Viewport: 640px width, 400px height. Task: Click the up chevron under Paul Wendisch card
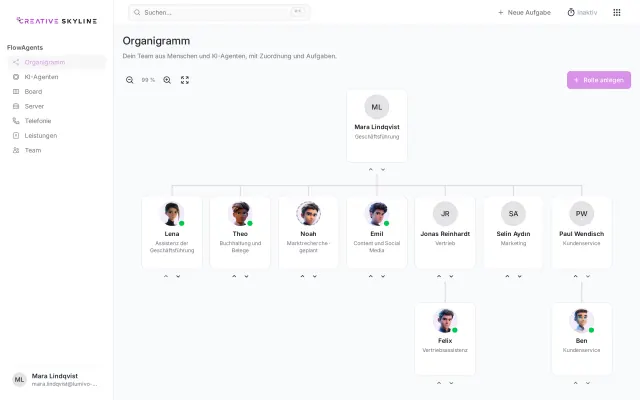576,276
